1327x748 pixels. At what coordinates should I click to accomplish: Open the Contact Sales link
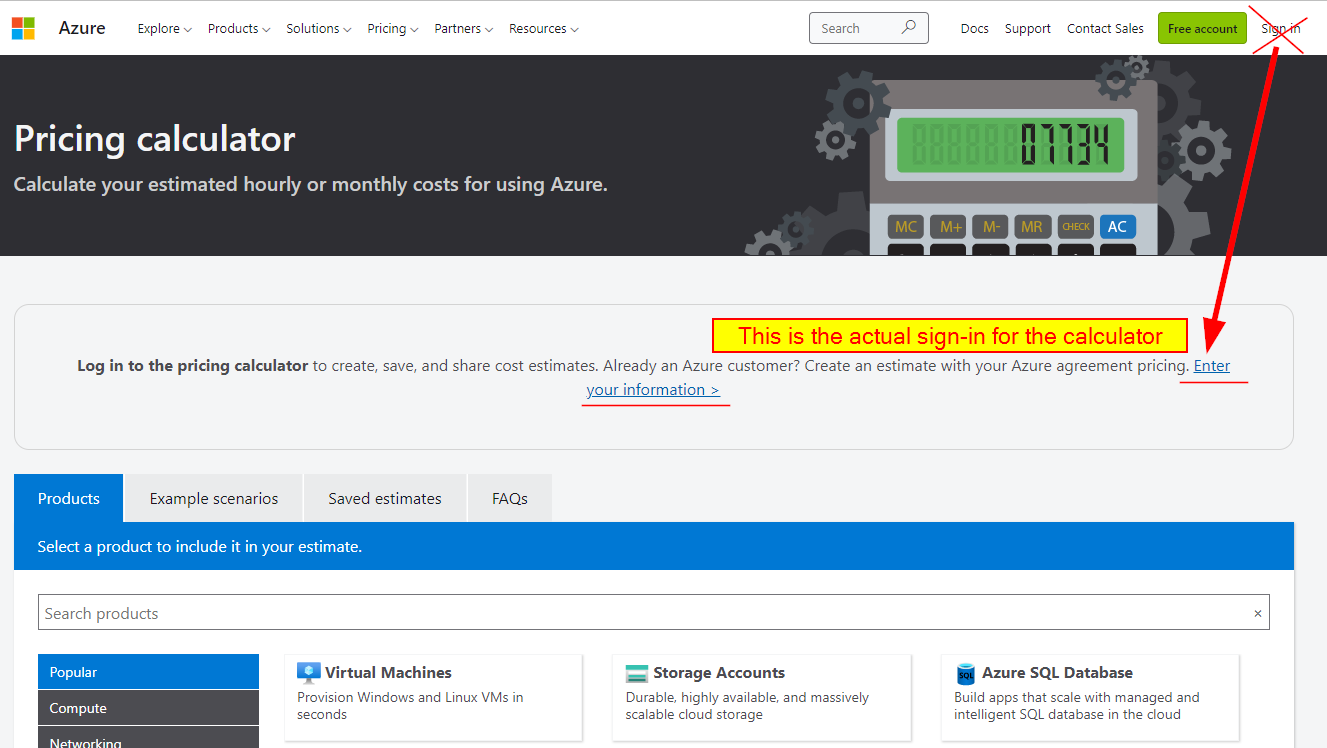pyautogui.click(x=1105, y=29)
